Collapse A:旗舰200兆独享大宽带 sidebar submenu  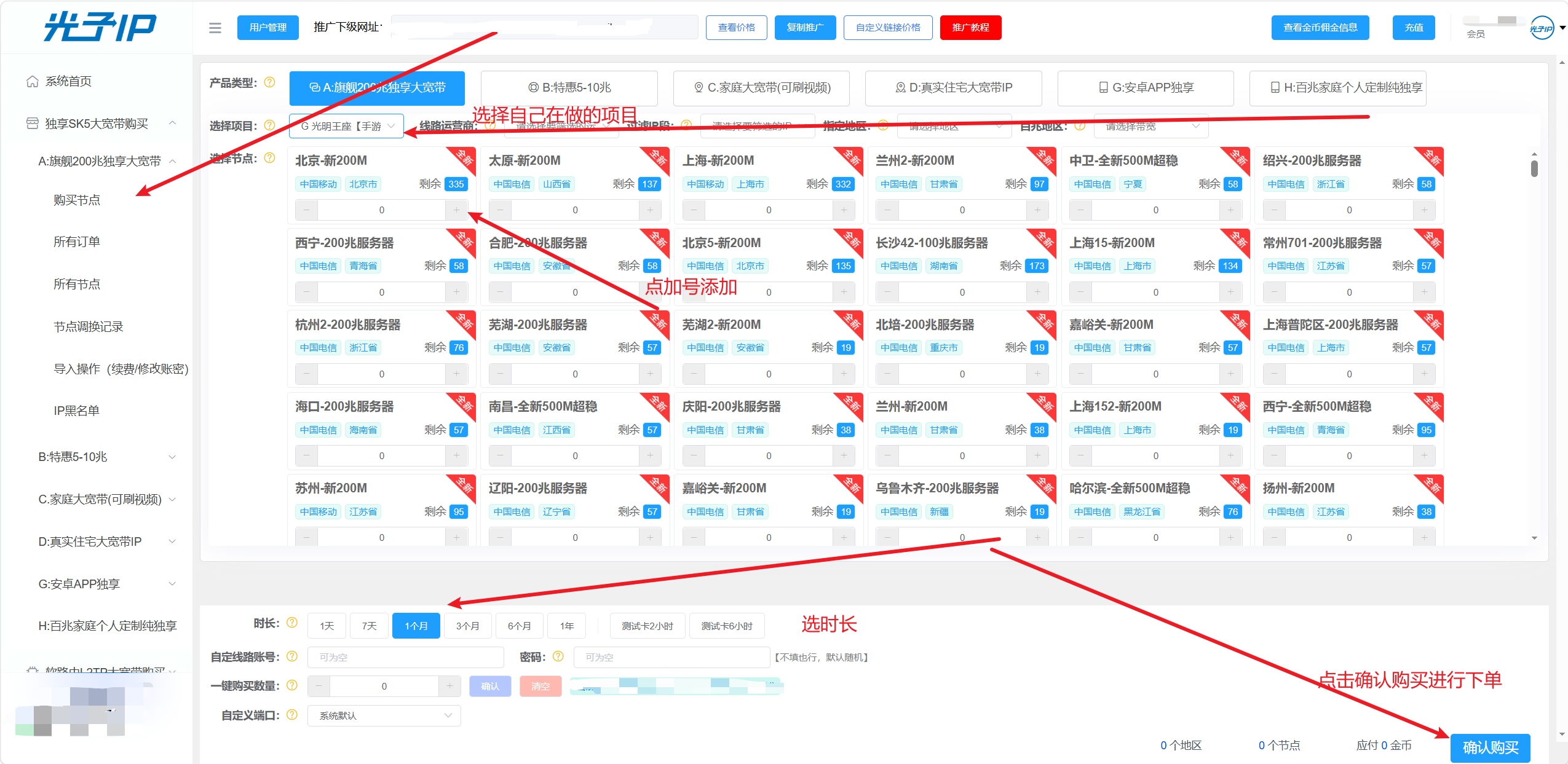pyautogui.click(x=173, y=161)
